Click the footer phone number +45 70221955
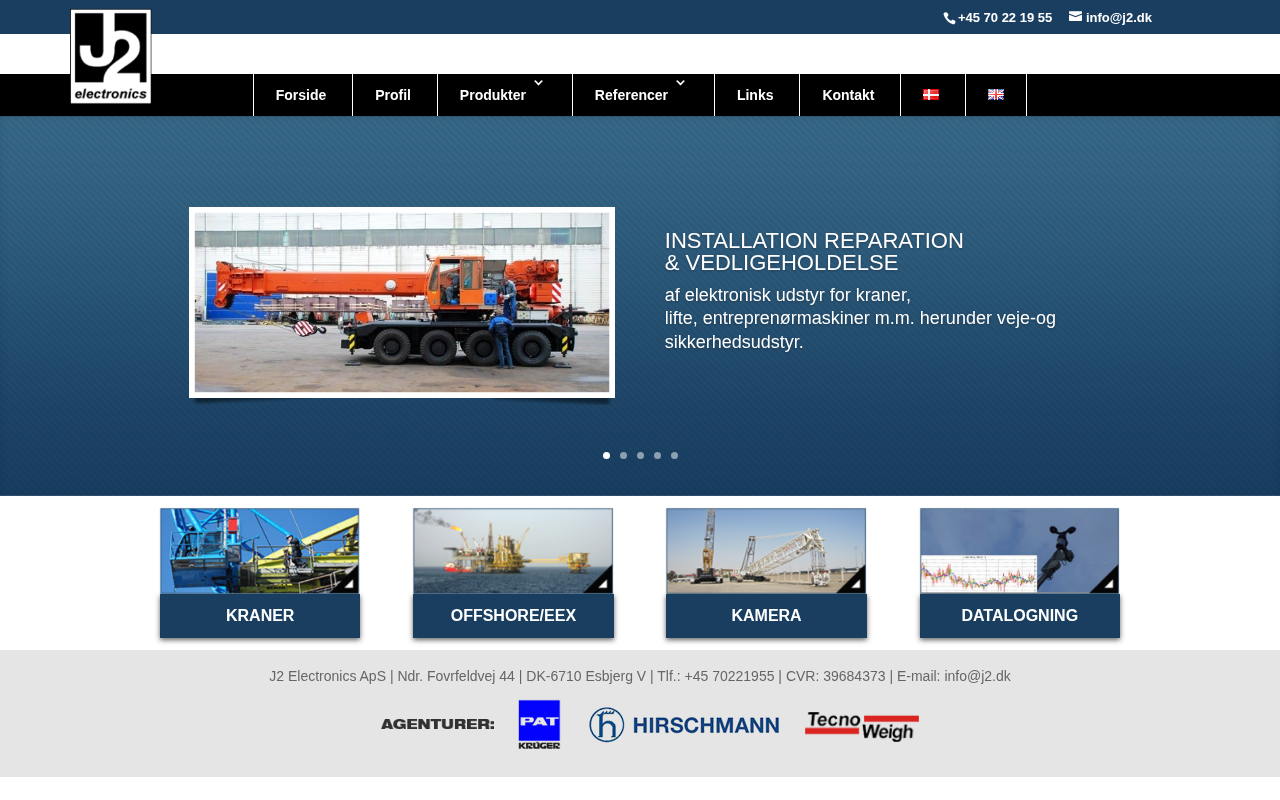Image resolution: width=1280 pixels, height=800 pixels. (729, 676)
